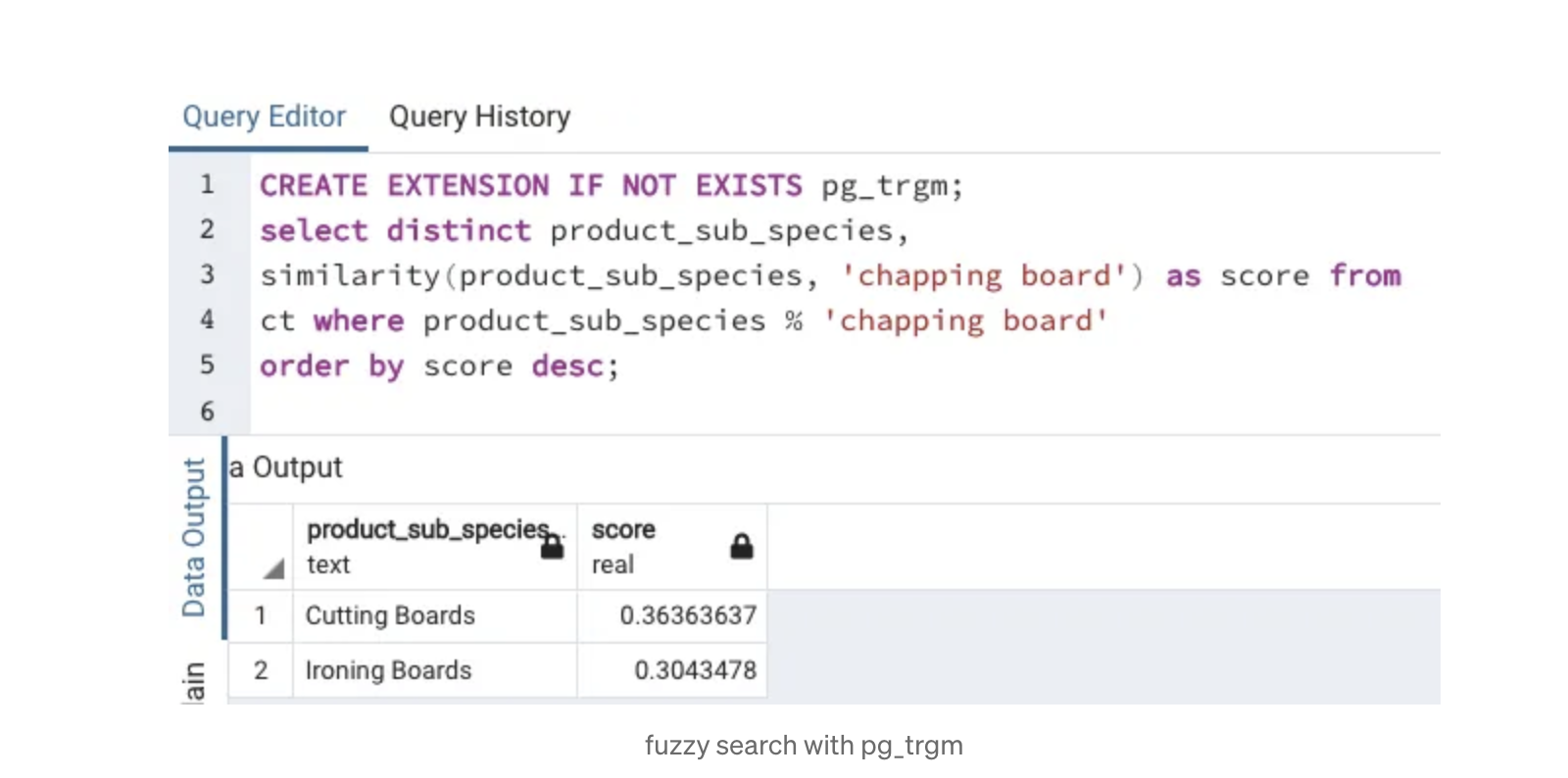Open the Query History tab

tap(479, 117)
